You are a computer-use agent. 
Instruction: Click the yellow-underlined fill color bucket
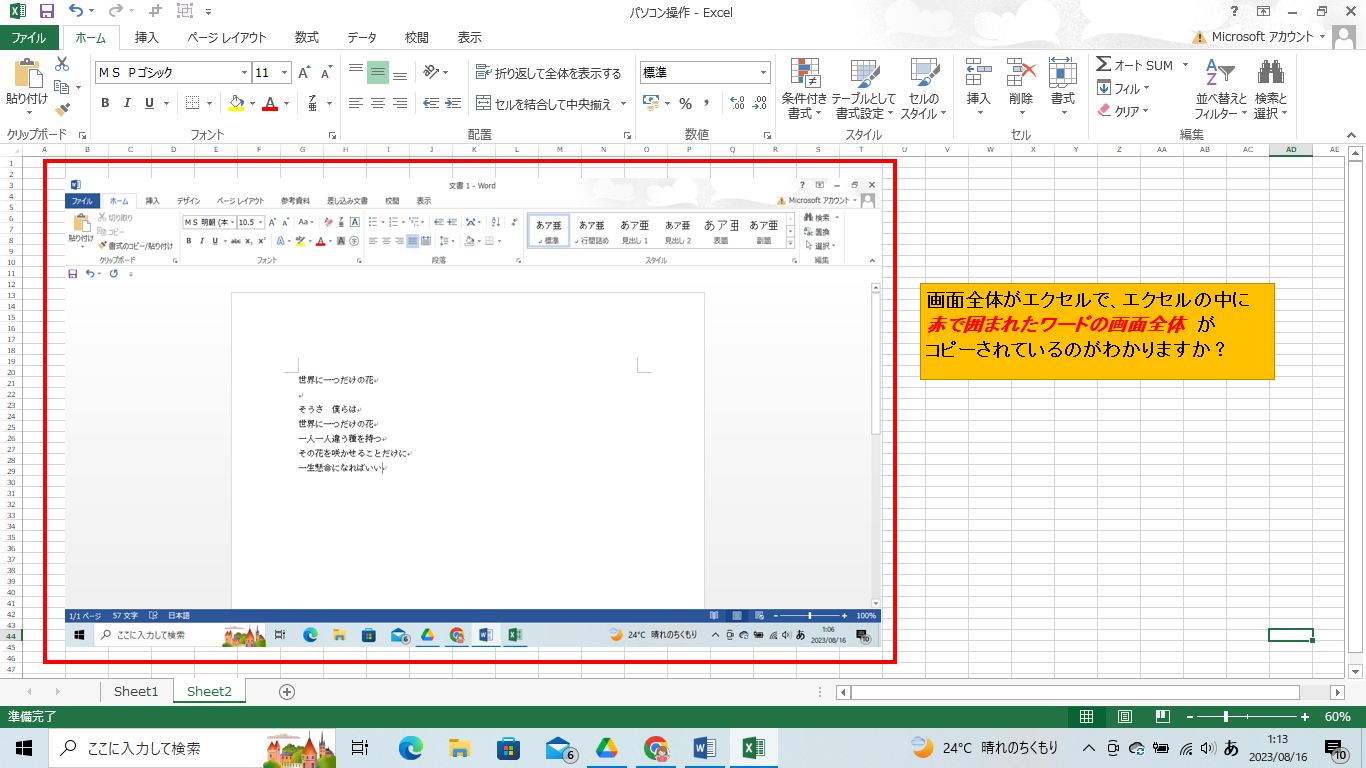click(236, 103)
